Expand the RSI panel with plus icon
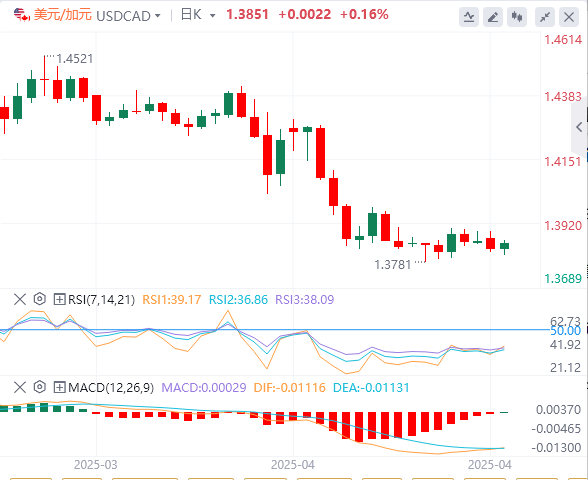Image resolution: width=588 pixels, height=480 pixels. click(x=59, y=299)
